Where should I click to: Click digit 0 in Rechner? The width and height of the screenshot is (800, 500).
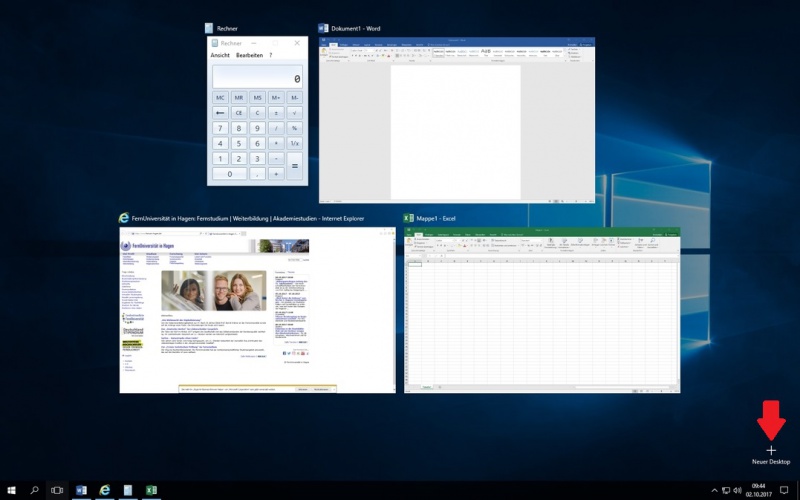pos(230,174)
